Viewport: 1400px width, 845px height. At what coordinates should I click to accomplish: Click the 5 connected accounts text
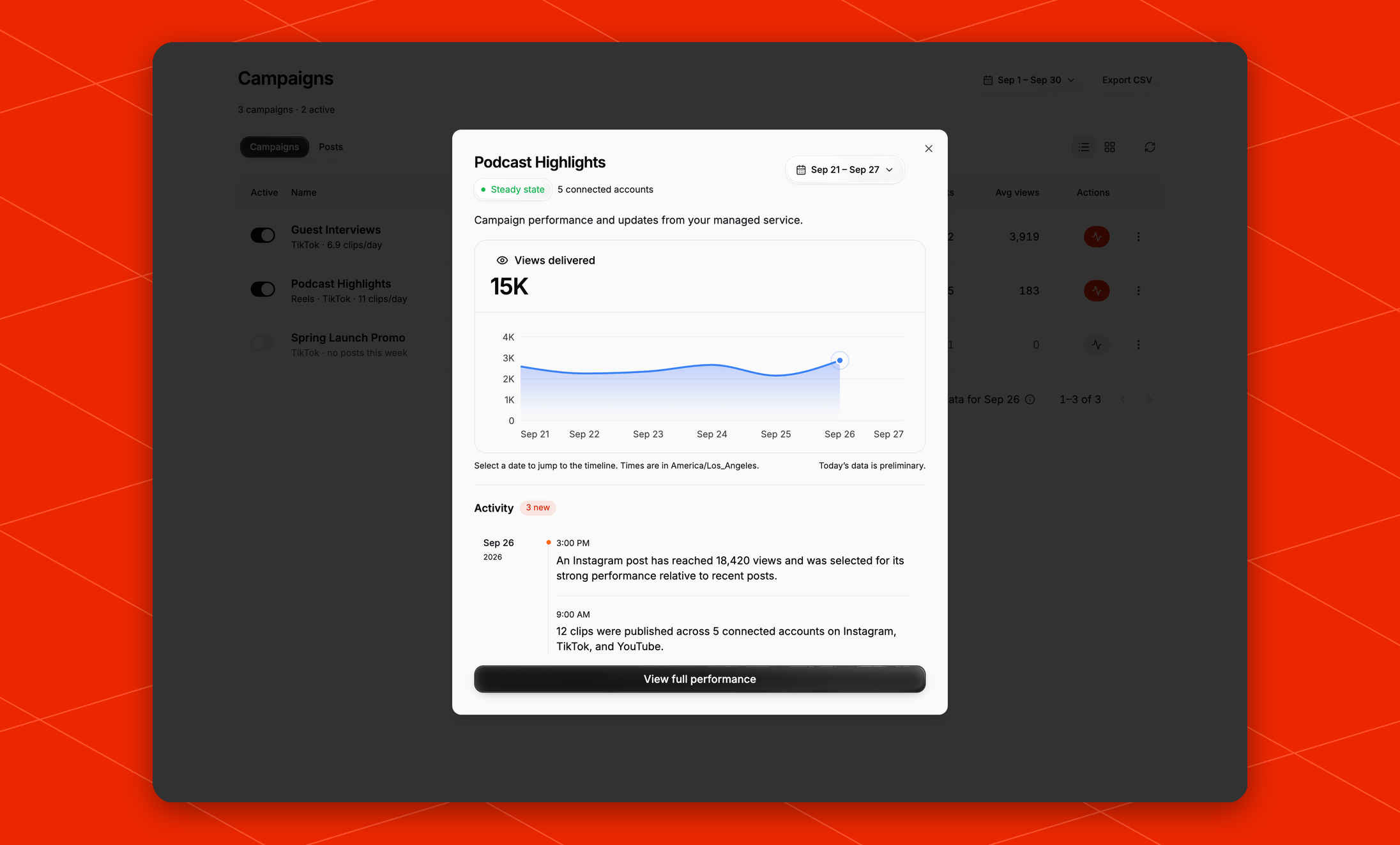click(x=605, y=190)
